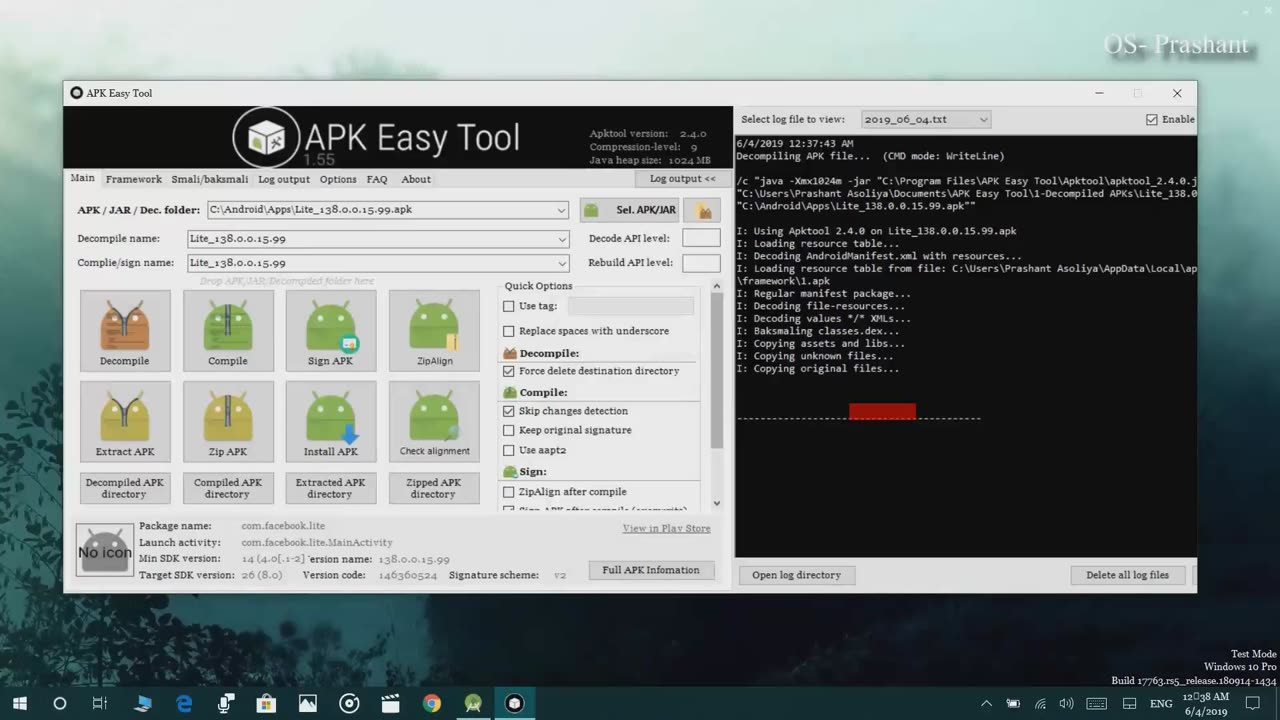Click the Open log directory button

pos(797,575)
